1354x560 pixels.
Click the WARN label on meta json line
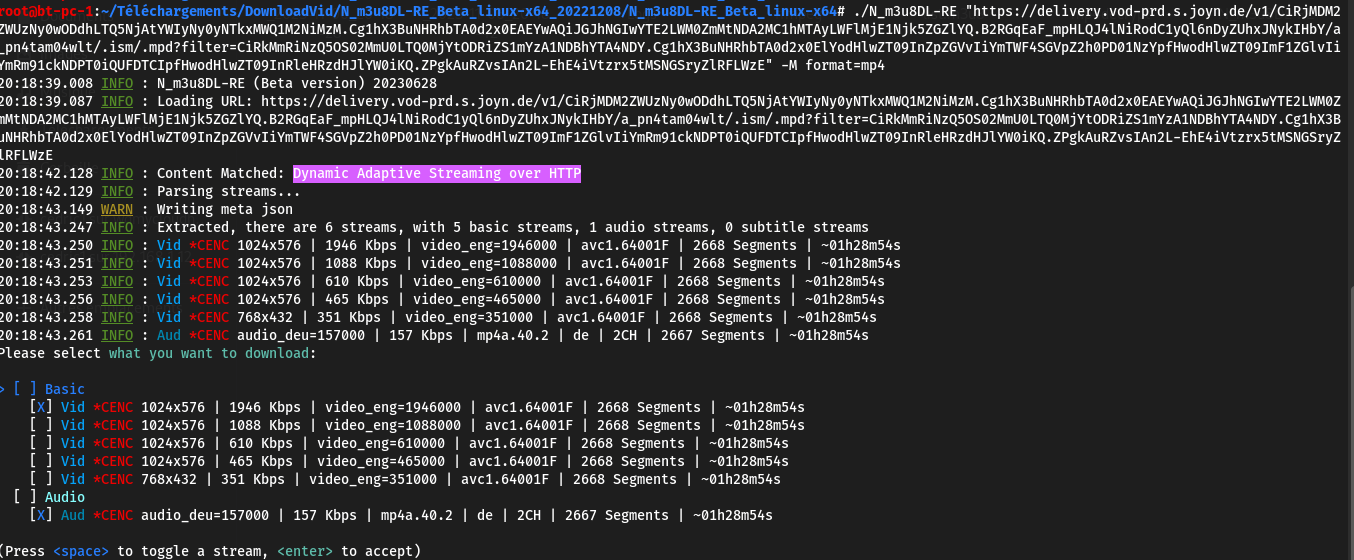coord(117,209)
